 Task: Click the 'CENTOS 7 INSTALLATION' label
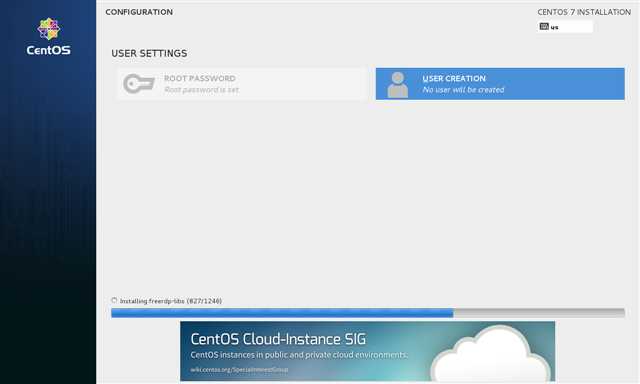pos(584,12)
